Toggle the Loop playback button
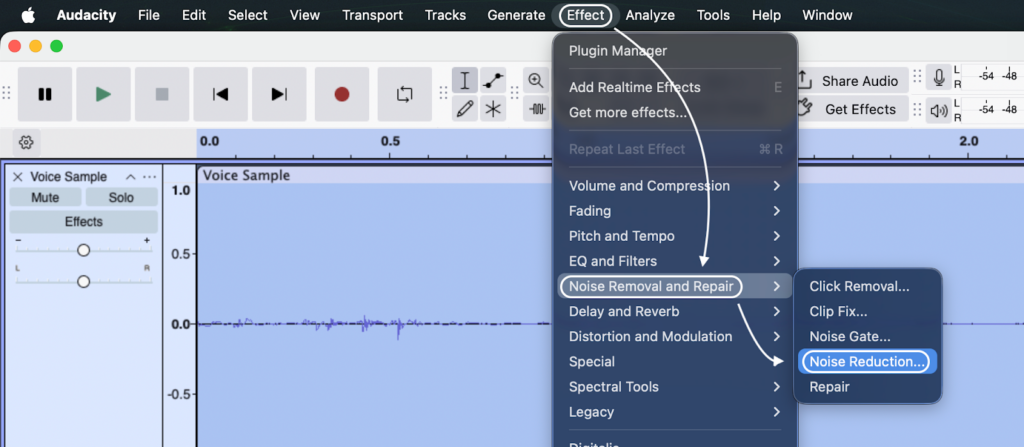Screen dimensions: 1024x447 pyautogui.click(x=404, y=94)
